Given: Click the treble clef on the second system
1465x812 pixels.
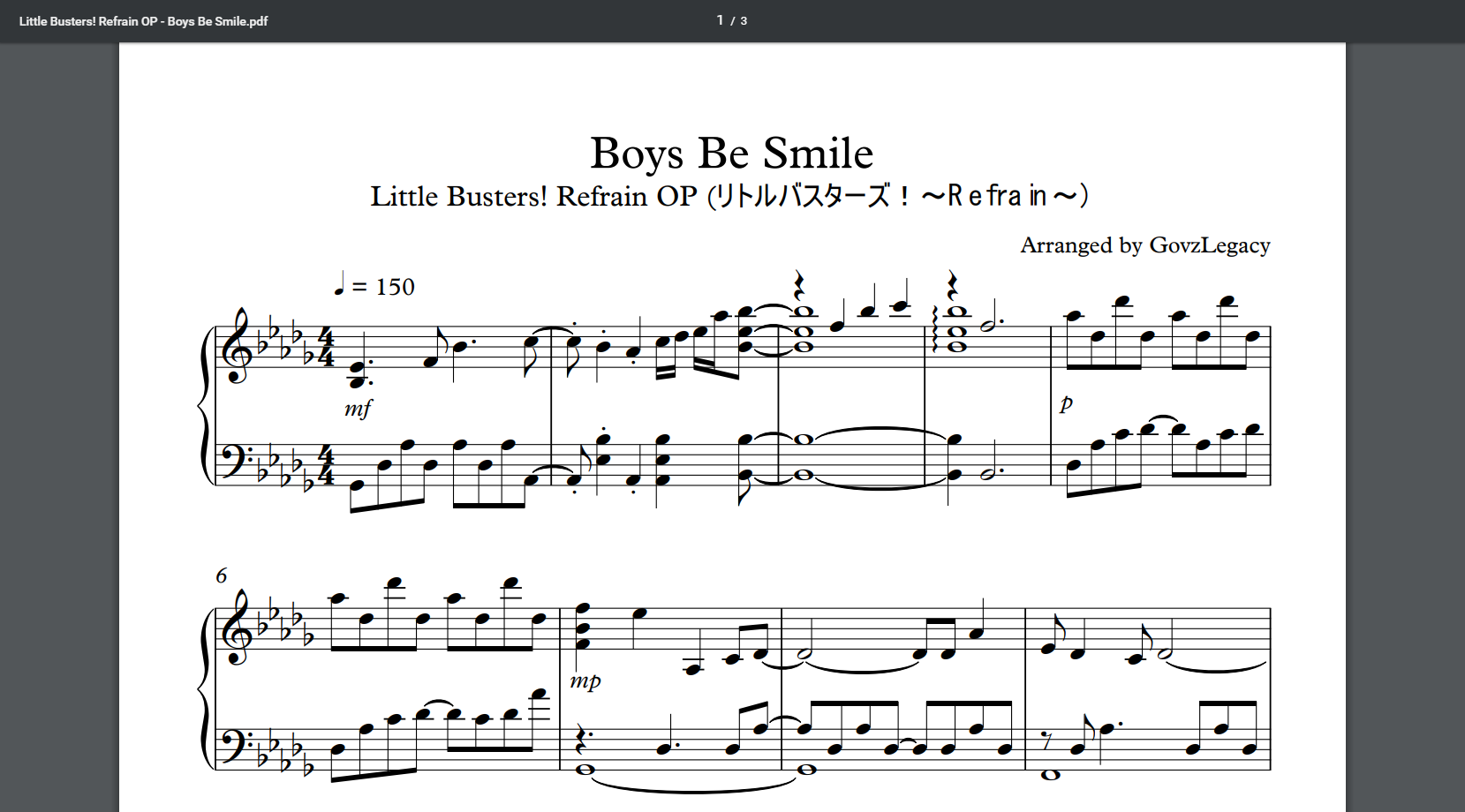Looking at the screenshot, I should point(237,628).
